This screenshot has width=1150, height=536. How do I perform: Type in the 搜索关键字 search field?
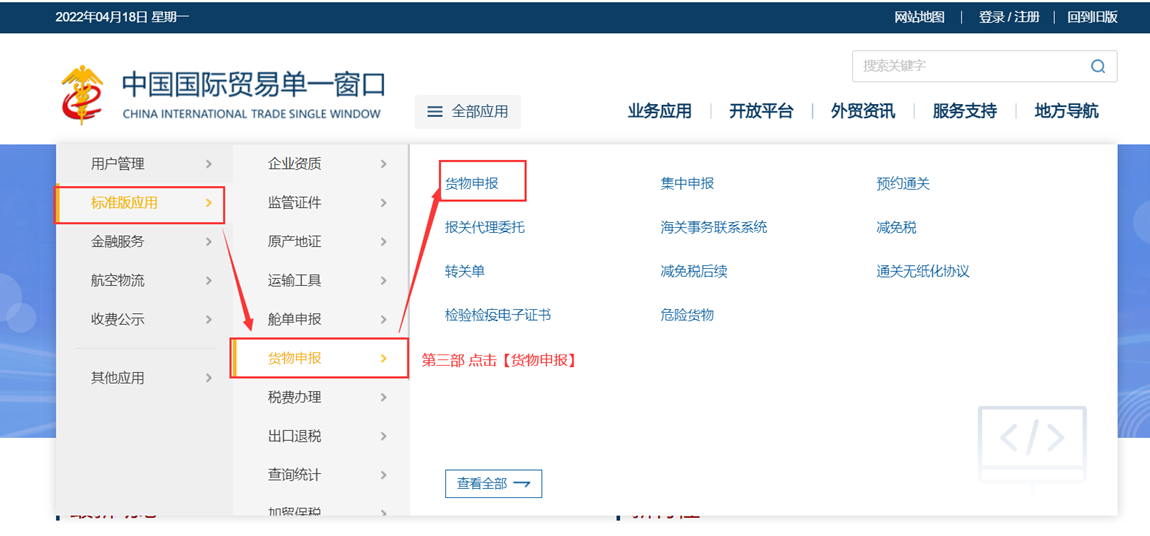pos(965,66)
